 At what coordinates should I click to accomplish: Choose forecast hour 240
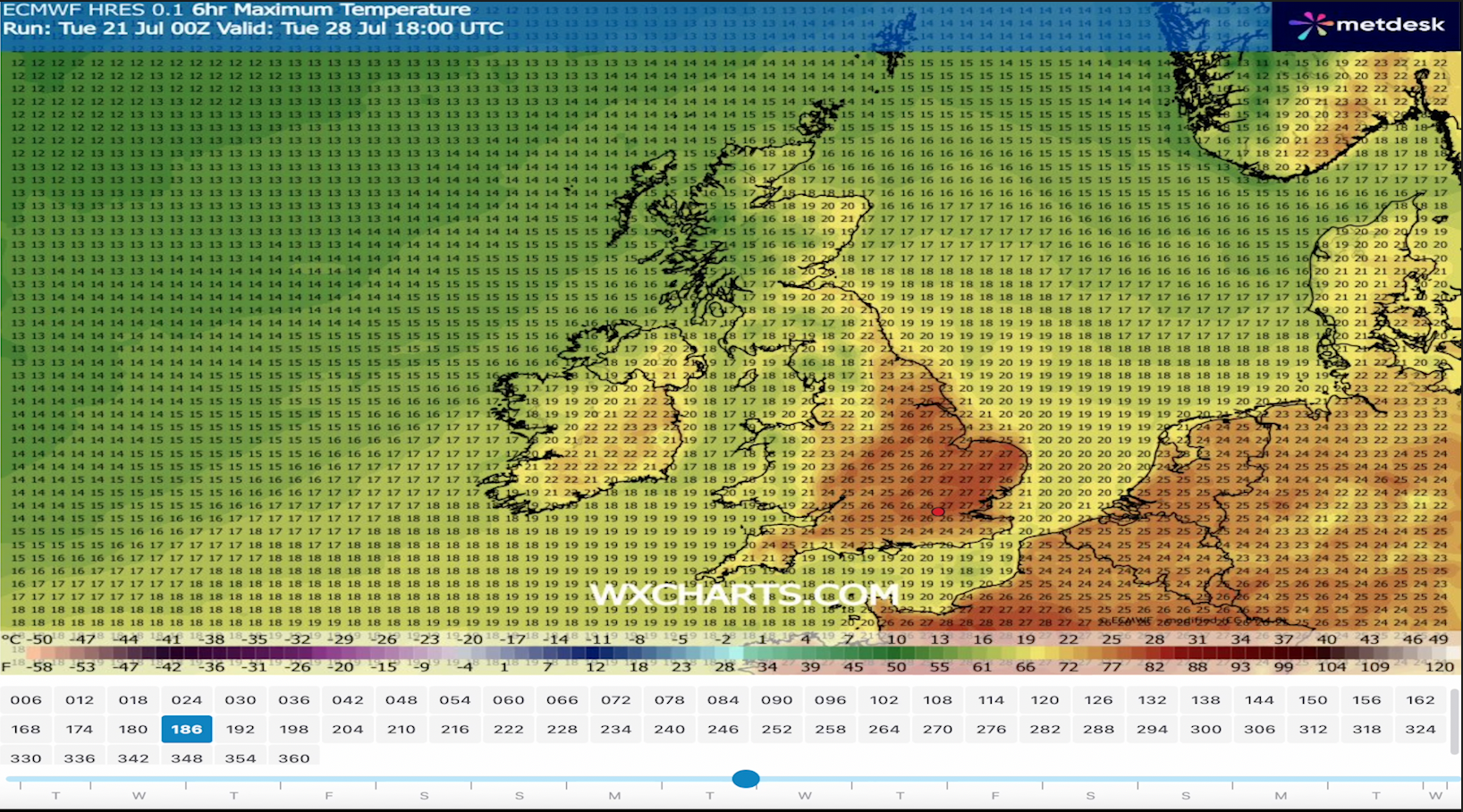(x=670, y=730)
